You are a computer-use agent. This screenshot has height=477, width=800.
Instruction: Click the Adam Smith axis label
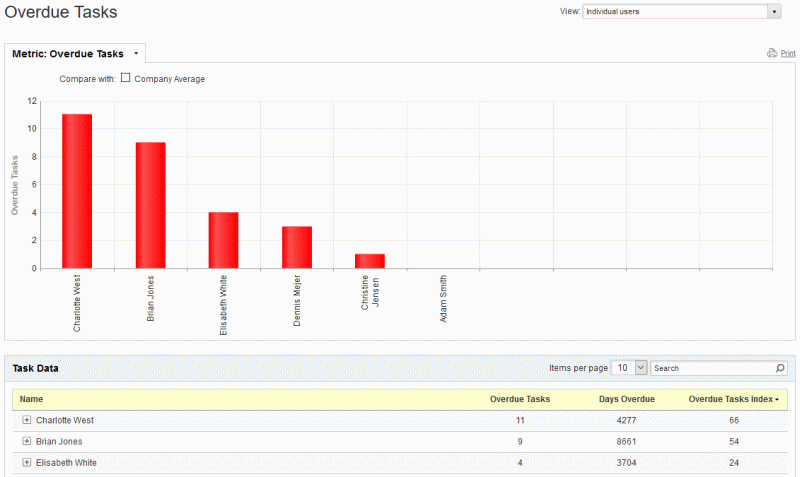(x=443, y=298)
